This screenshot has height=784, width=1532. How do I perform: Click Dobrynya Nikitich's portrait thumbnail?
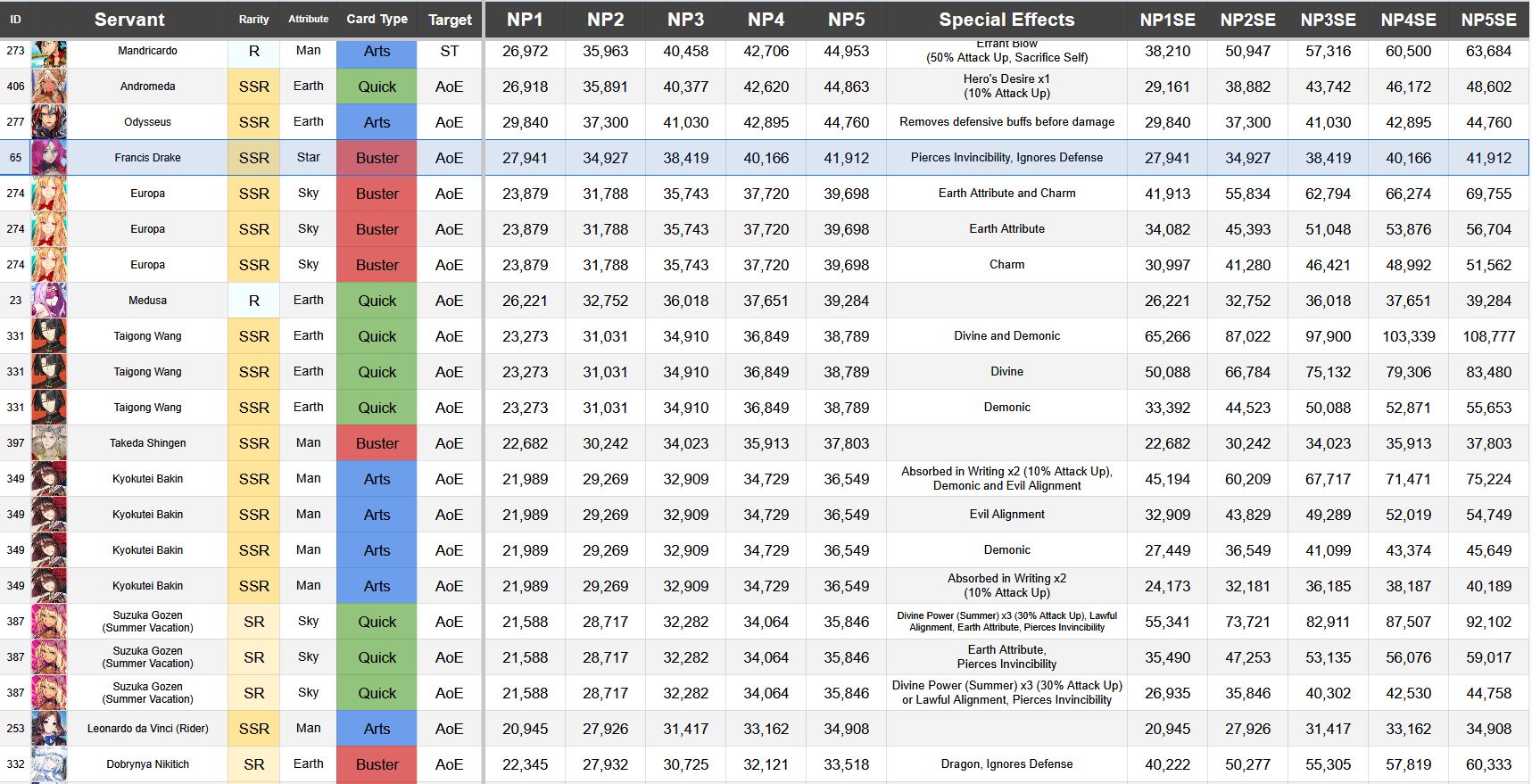click(49, 764)
